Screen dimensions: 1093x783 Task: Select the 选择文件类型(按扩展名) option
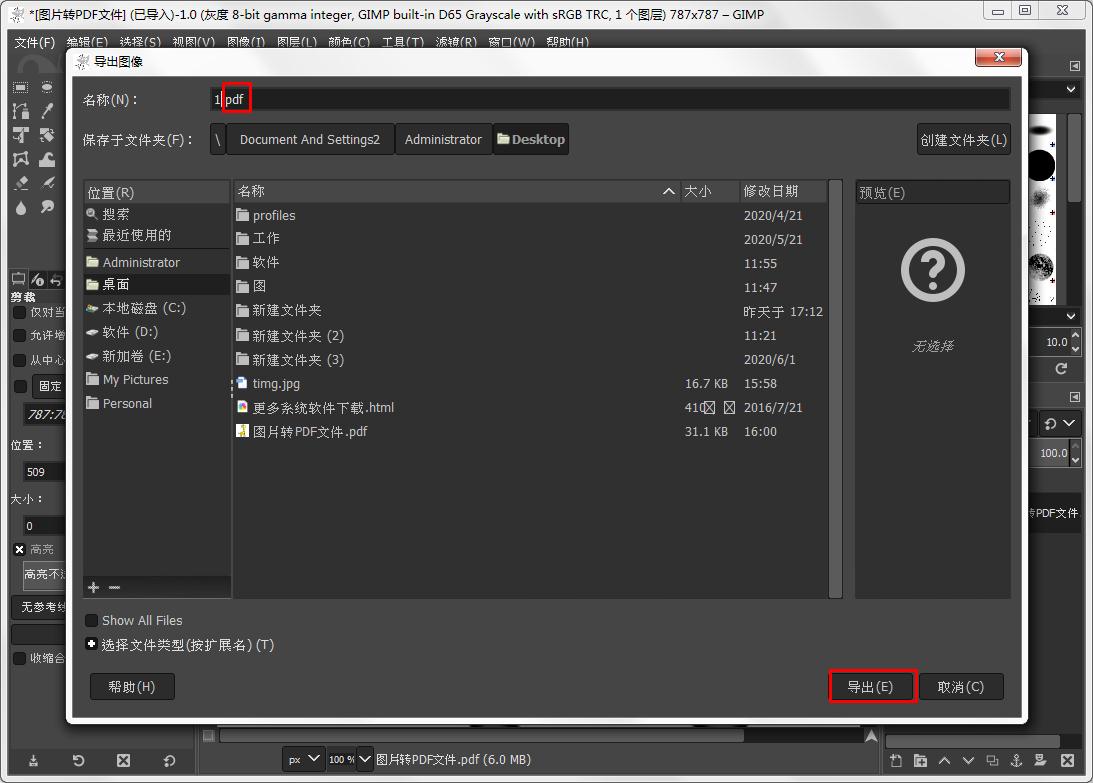[91, 643]
